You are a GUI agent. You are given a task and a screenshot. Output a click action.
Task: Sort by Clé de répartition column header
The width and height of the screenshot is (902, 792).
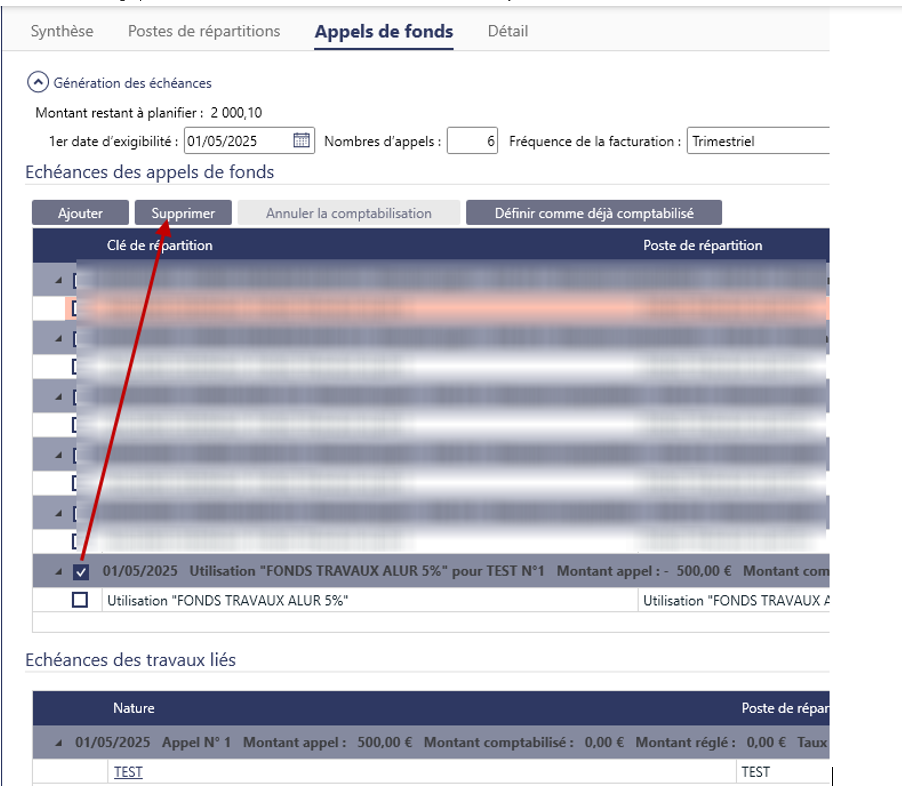tap(160, 245)
